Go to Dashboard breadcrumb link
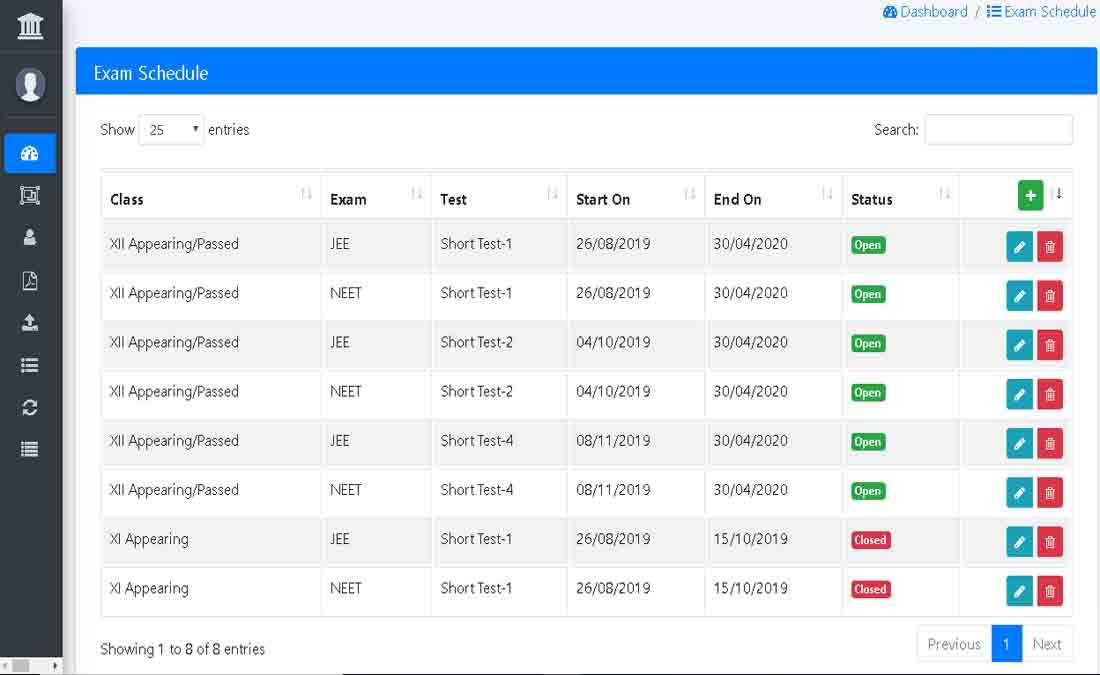This screenshot has width=1100, height=675. click(x=925, y=12)
